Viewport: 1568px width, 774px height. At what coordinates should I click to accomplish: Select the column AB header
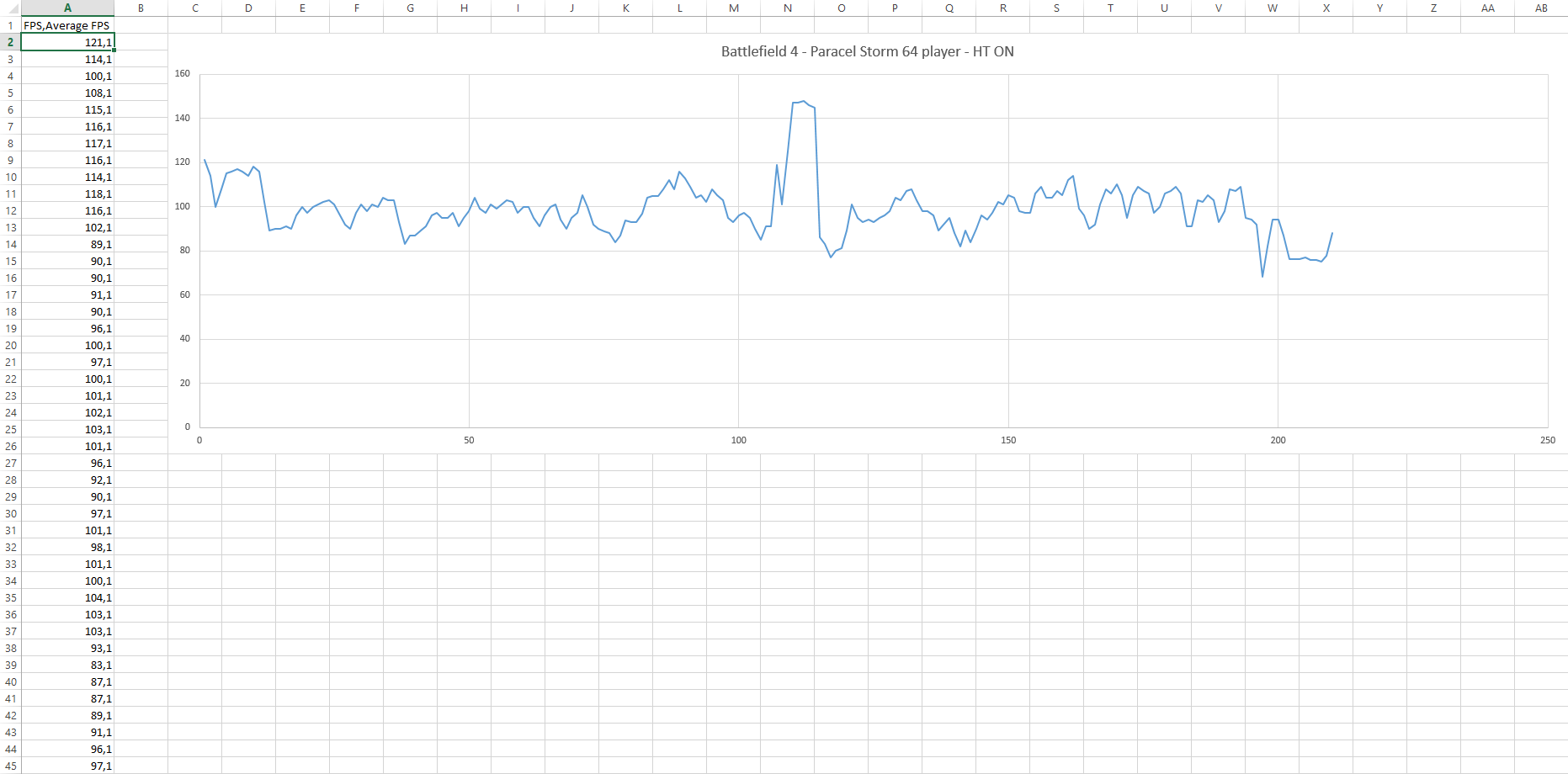[1541, 8]
